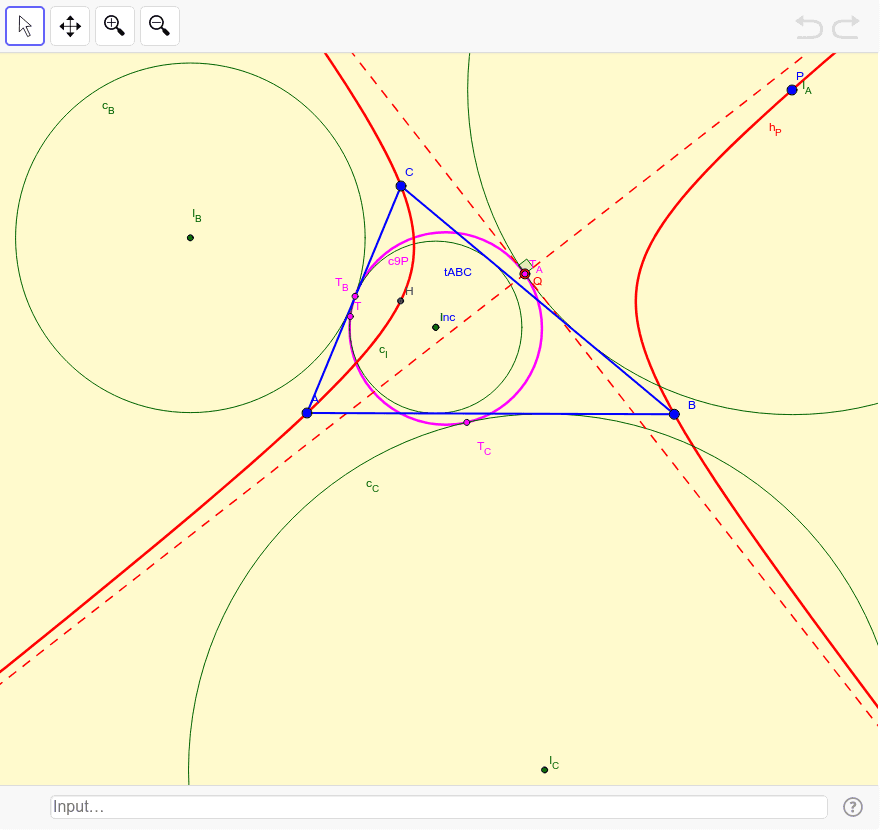Choose the Zoom Out tool

pos(159,26)
